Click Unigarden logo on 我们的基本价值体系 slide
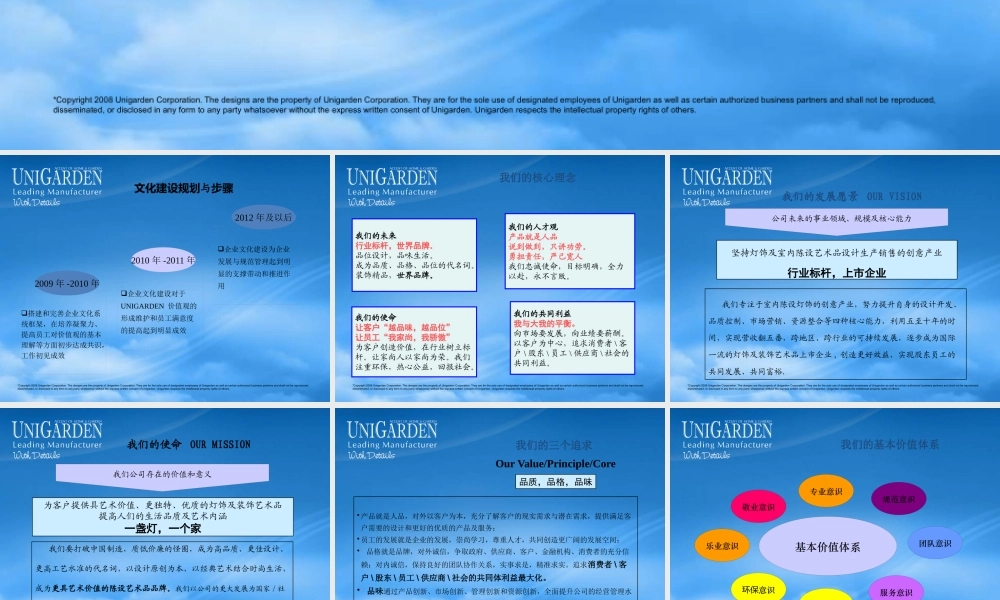The image size is (1000, 600). 726,440
